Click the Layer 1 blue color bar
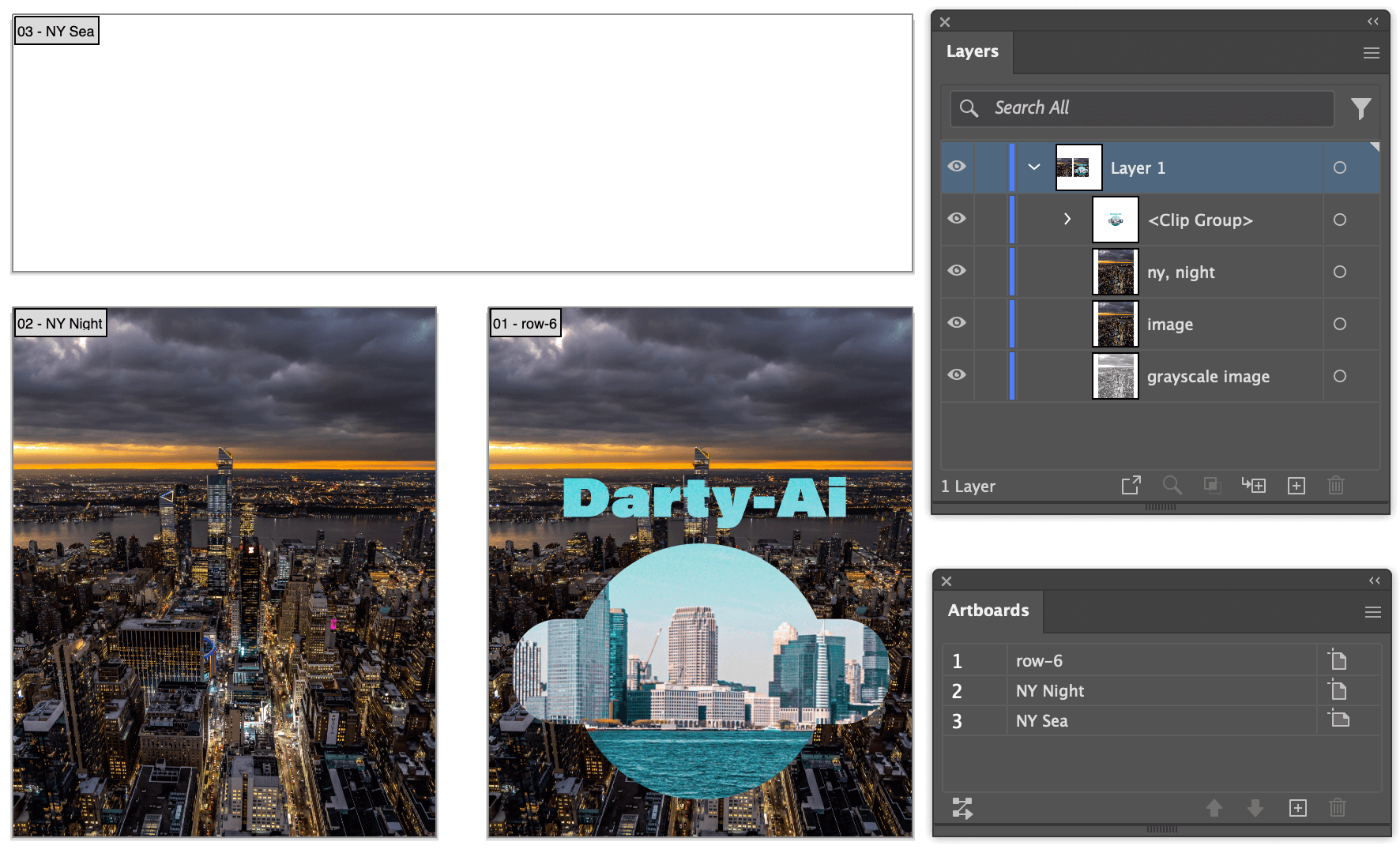The height and width of the screenshot is (853, 1400). (1011, 167)
